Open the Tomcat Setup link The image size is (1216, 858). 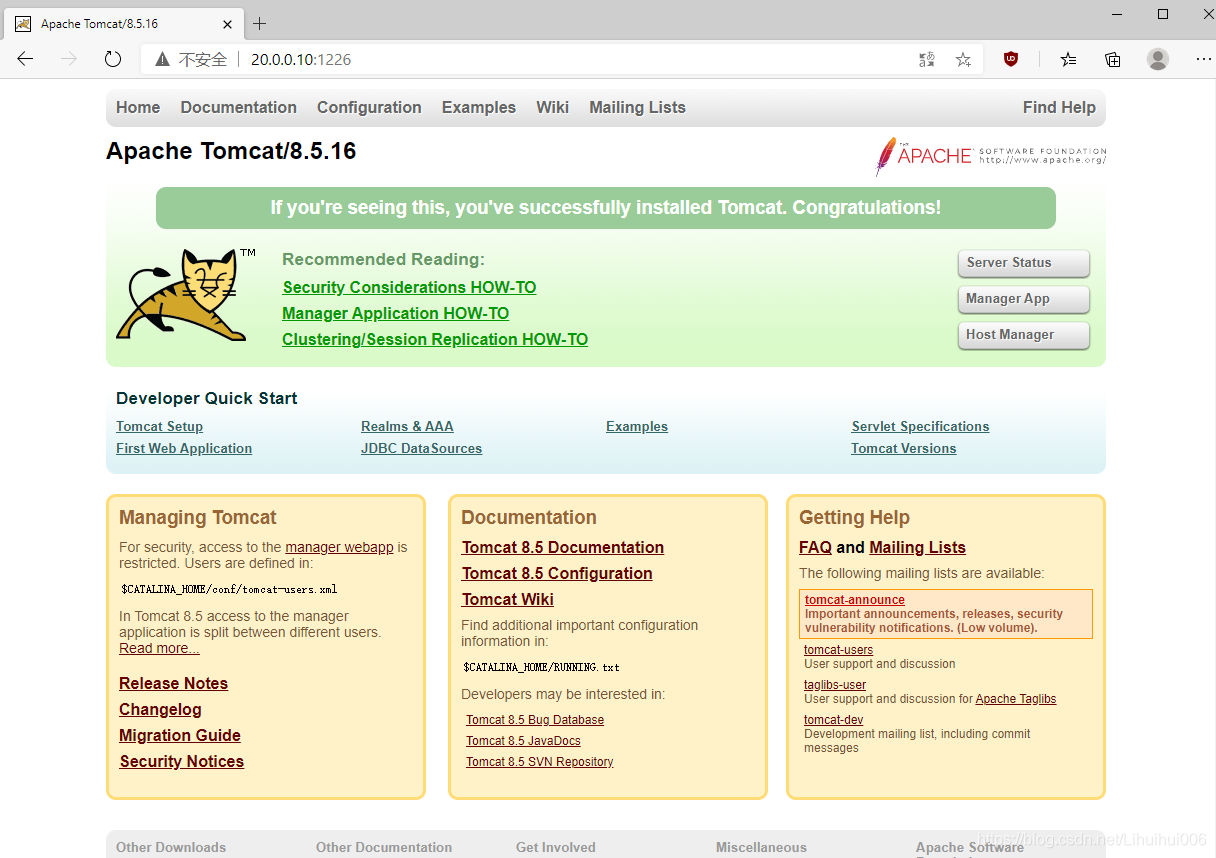point(159,426)
